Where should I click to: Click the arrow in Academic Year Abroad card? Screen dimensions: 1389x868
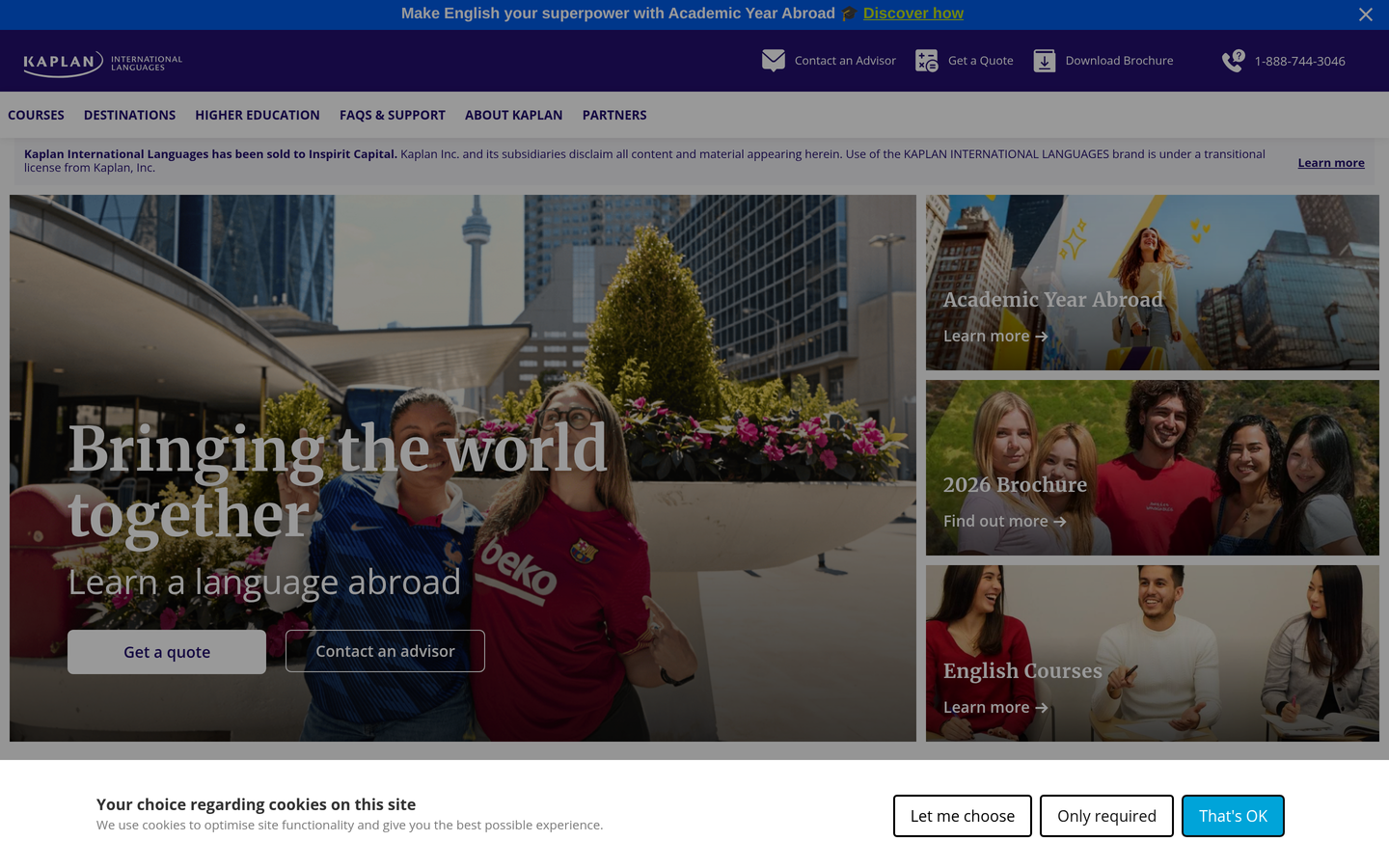pyautogui.click(x=1041, y=337)
